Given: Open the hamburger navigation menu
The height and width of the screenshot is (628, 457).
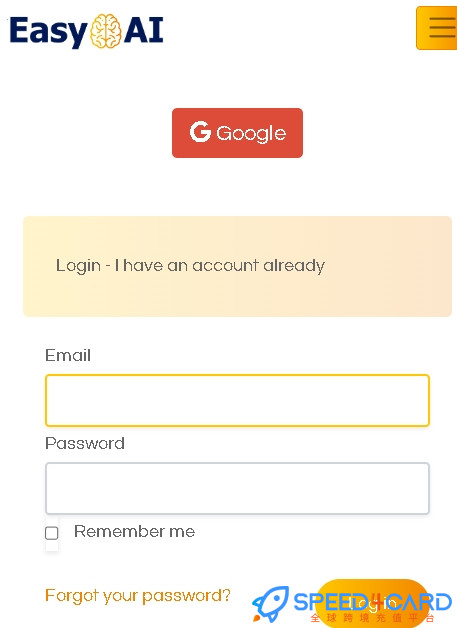Looking at the screenshot, I should pyautogui.click(x=437, y=28).
